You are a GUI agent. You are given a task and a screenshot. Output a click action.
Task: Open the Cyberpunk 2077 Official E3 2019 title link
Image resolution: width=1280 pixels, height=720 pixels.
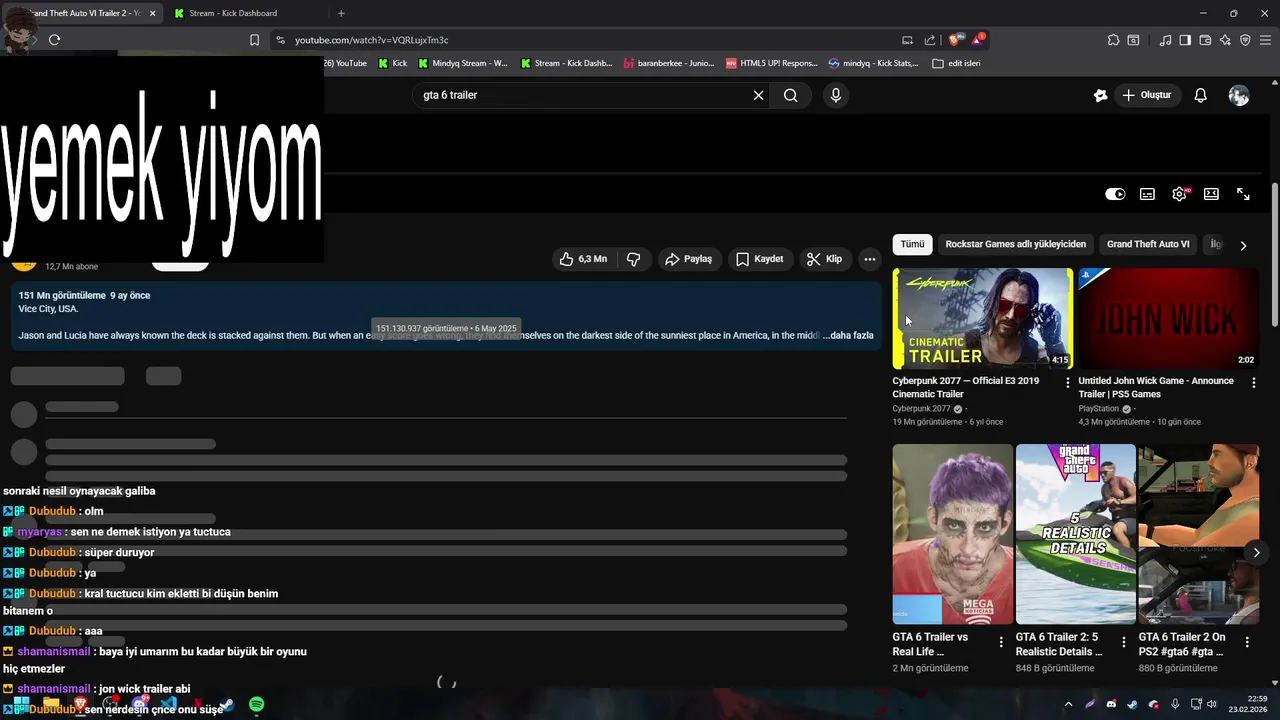(x=965, y=387)
